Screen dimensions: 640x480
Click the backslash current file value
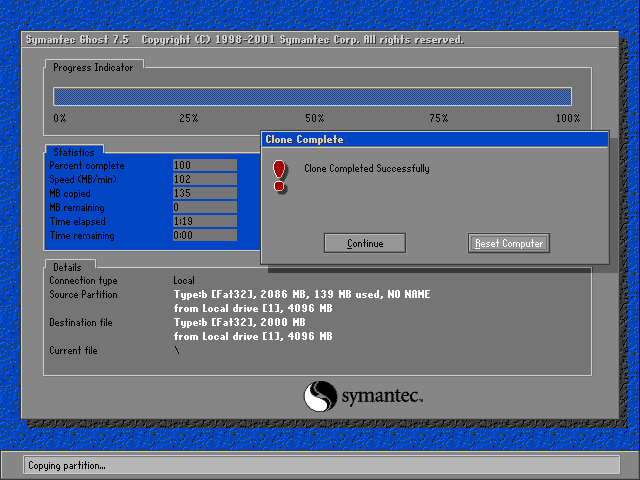coord(177,351)
